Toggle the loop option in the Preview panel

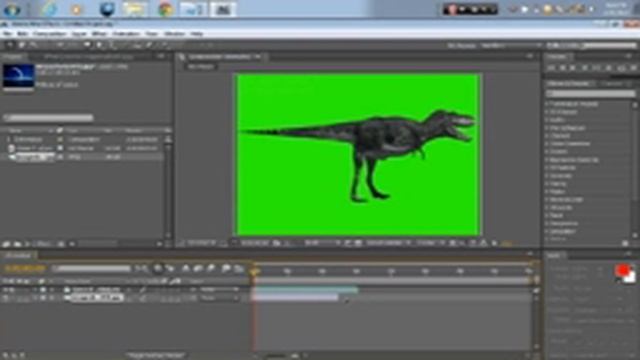click(x=622, y=68)
